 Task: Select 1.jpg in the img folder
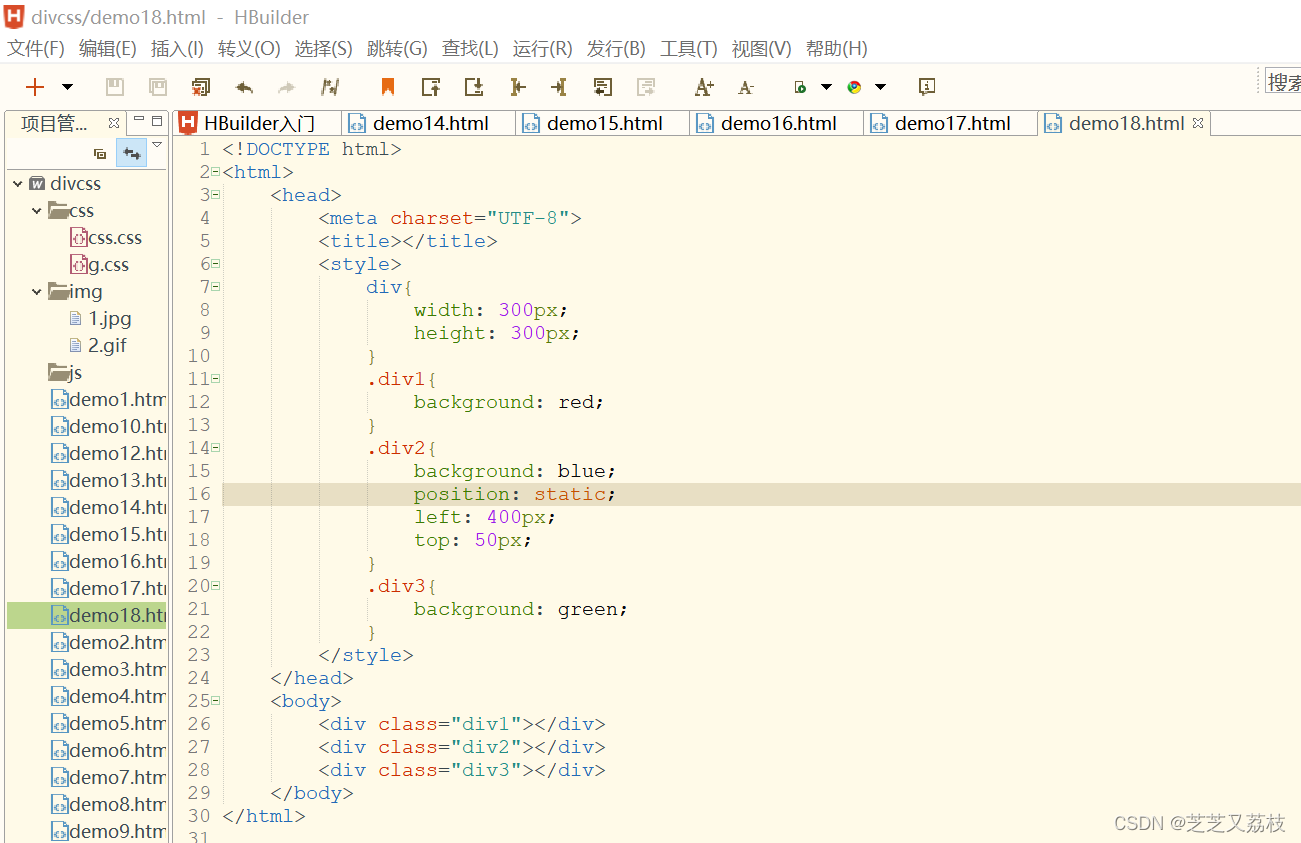[x=100, y=319]
